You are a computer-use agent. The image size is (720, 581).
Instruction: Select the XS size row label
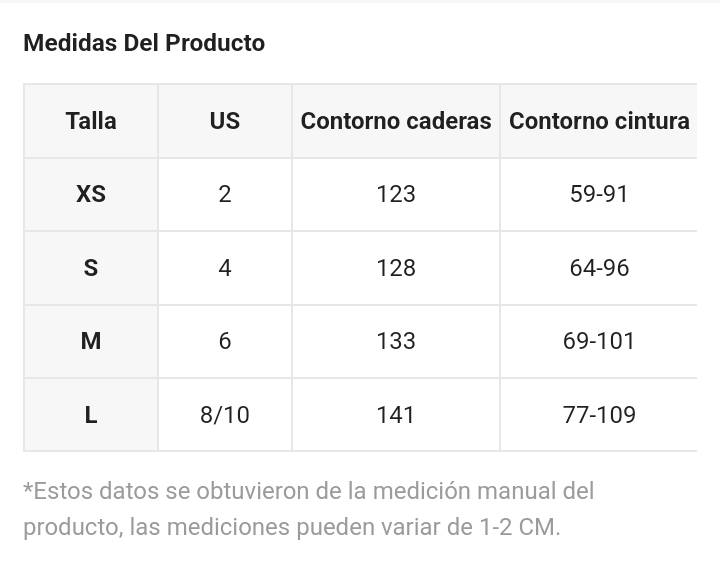point(91,194)
